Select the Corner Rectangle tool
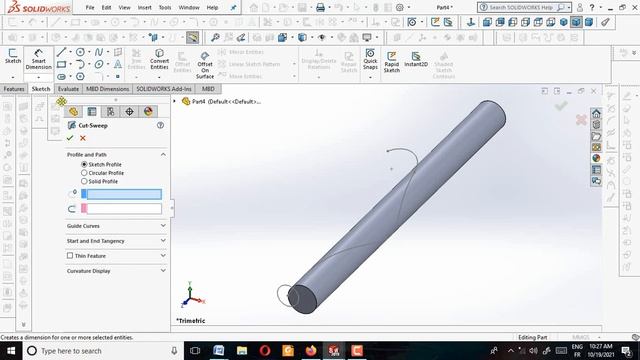 tap(62, 64)
